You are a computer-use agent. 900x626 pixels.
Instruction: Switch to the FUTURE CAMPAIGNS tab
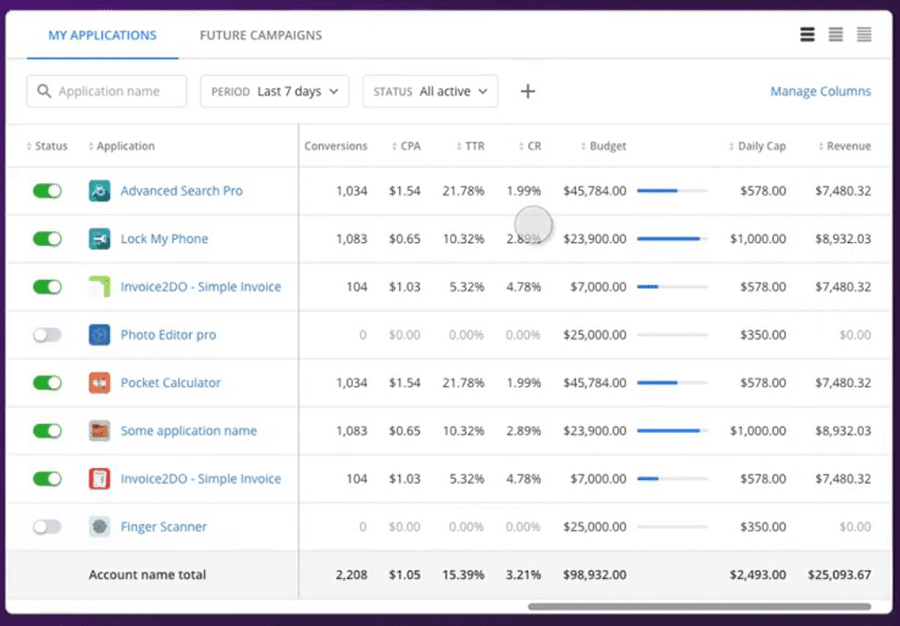pos(260,35)
